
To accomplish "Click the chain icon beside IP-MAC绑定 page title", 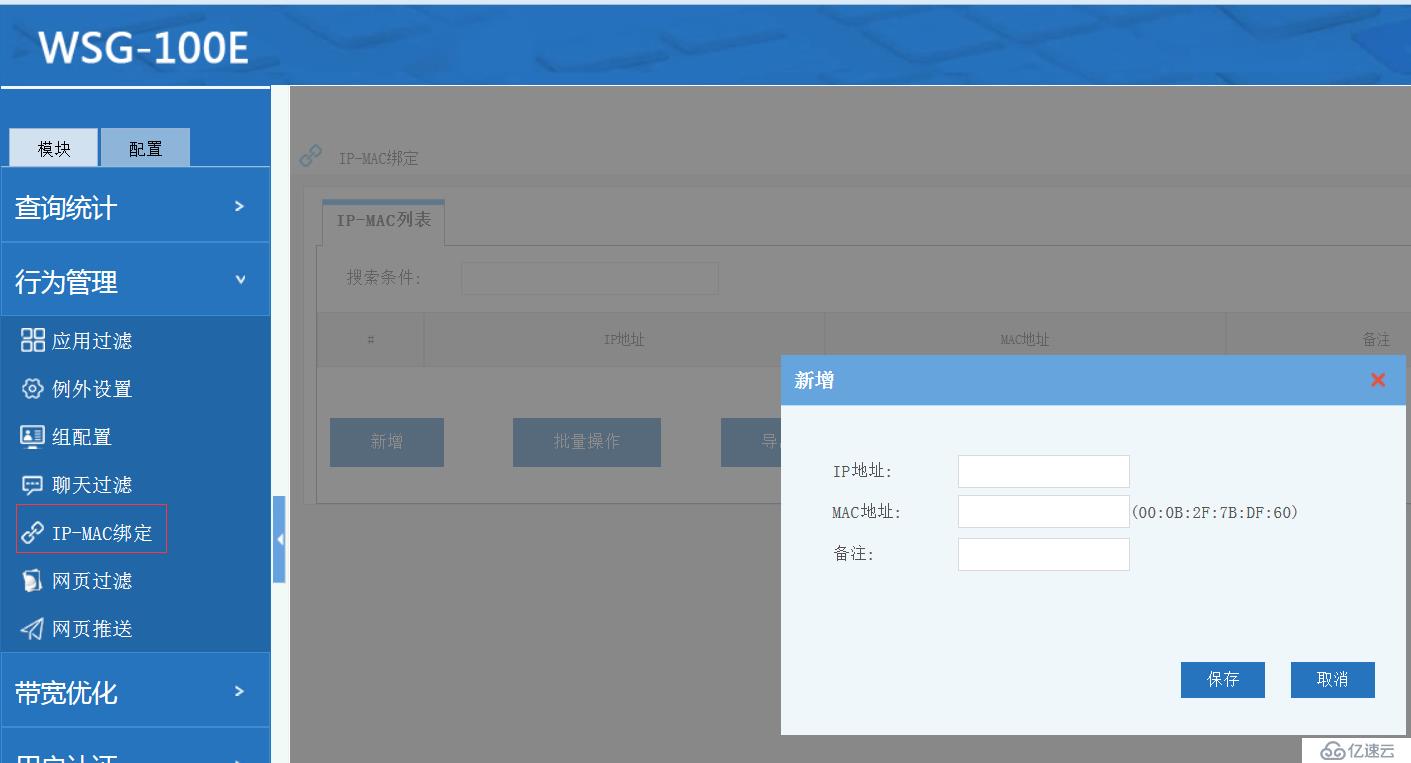I will coord(311,156).
